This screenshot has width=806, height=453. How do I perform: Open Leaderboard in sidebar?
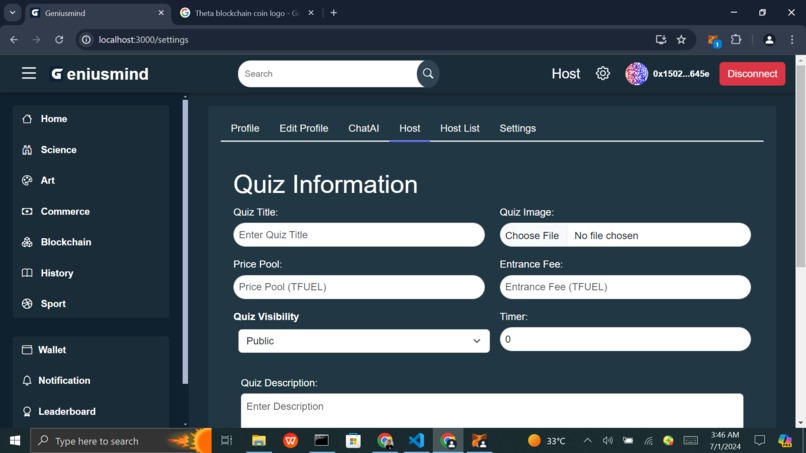click(67, 411)
